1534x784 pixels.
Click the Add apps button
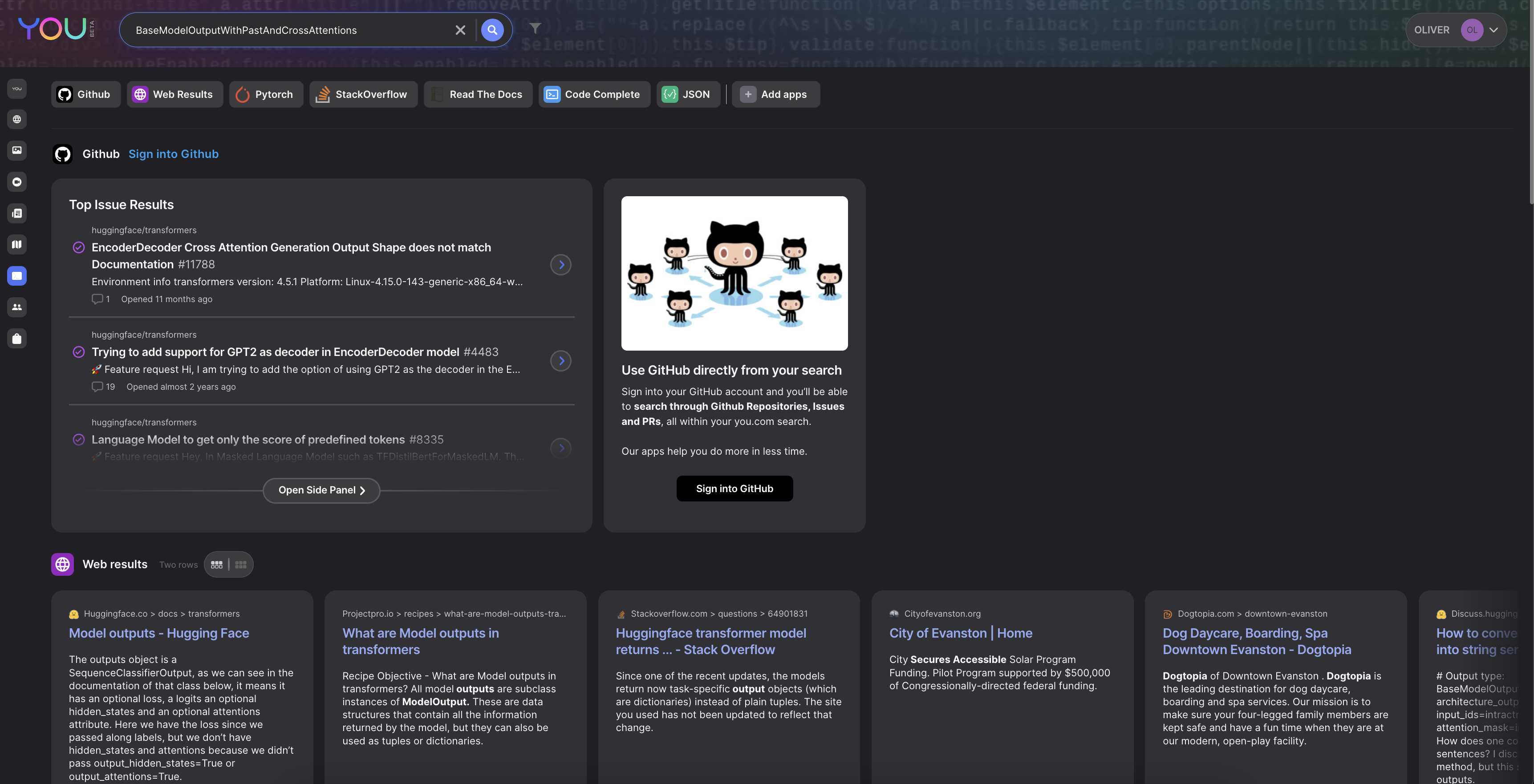pyautogui.click(x=775, y=94)
